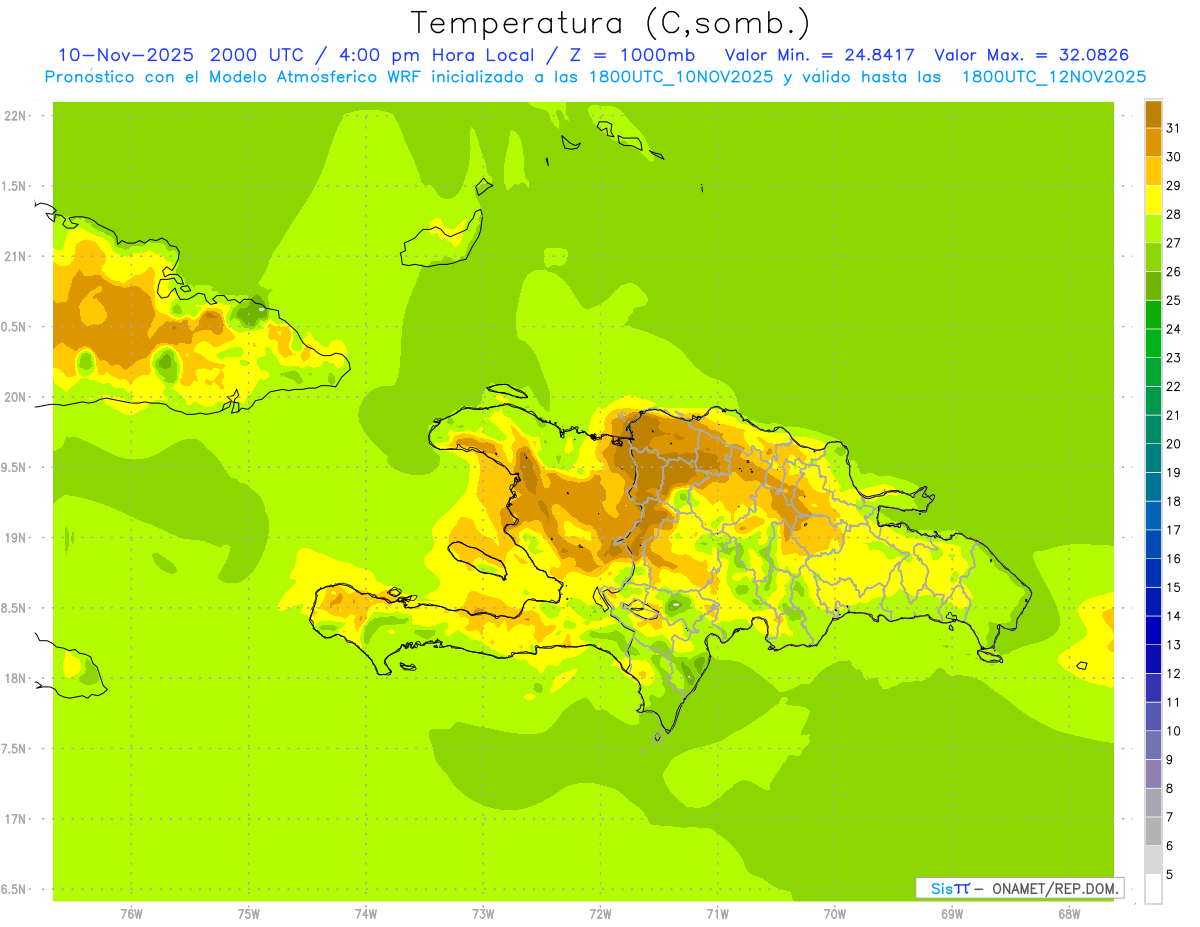
Task: Pick the orange swatch between 30 and 31
Action: pos(1153,142)
